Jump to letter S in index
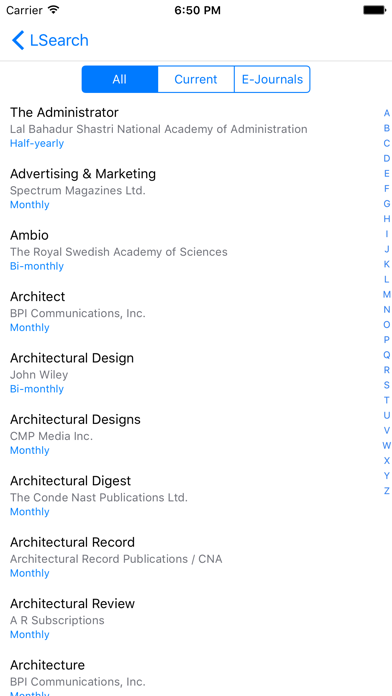Screen dimensions: 392x696 pos(387,385)
